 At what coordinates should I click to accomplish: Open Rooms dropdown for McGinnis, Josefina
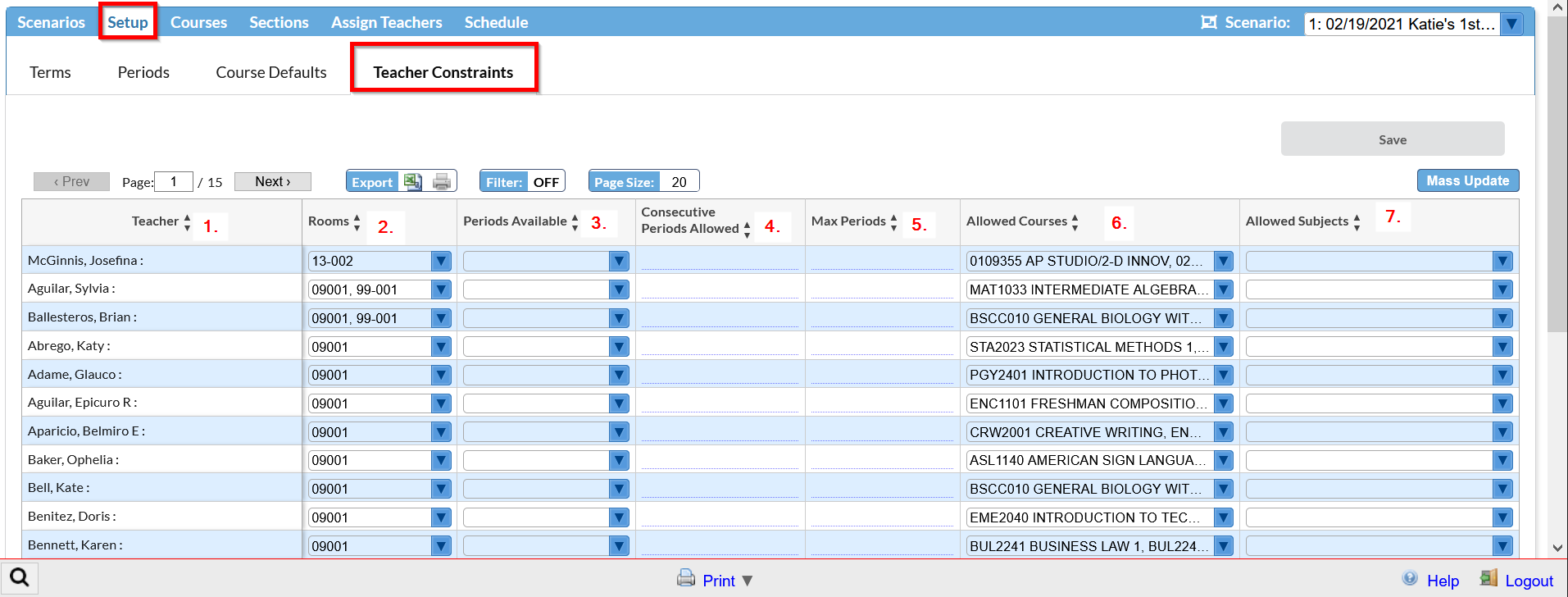point(441,261)
